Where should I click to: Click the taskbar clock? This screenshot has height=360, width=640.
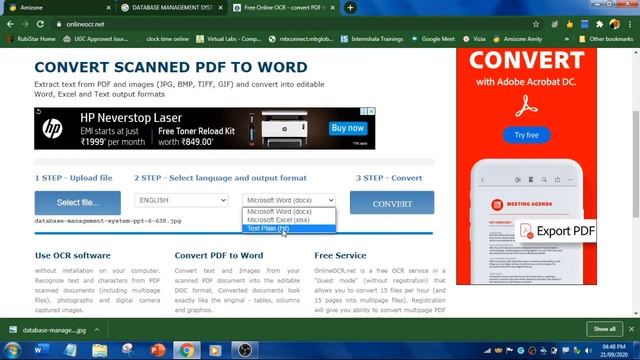click(614, 351)
